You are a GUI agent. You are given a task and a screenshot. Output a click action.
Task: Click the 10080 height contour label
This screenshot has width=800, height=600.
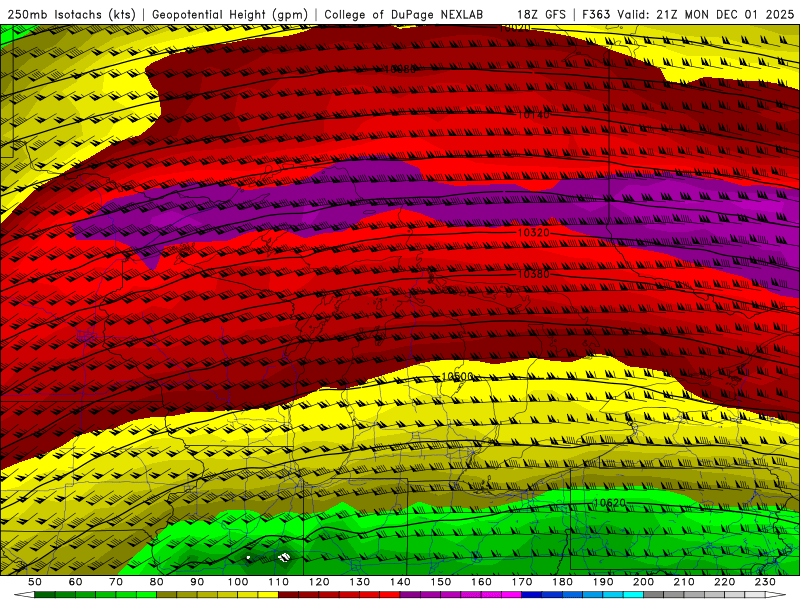(x=400, y=69)
